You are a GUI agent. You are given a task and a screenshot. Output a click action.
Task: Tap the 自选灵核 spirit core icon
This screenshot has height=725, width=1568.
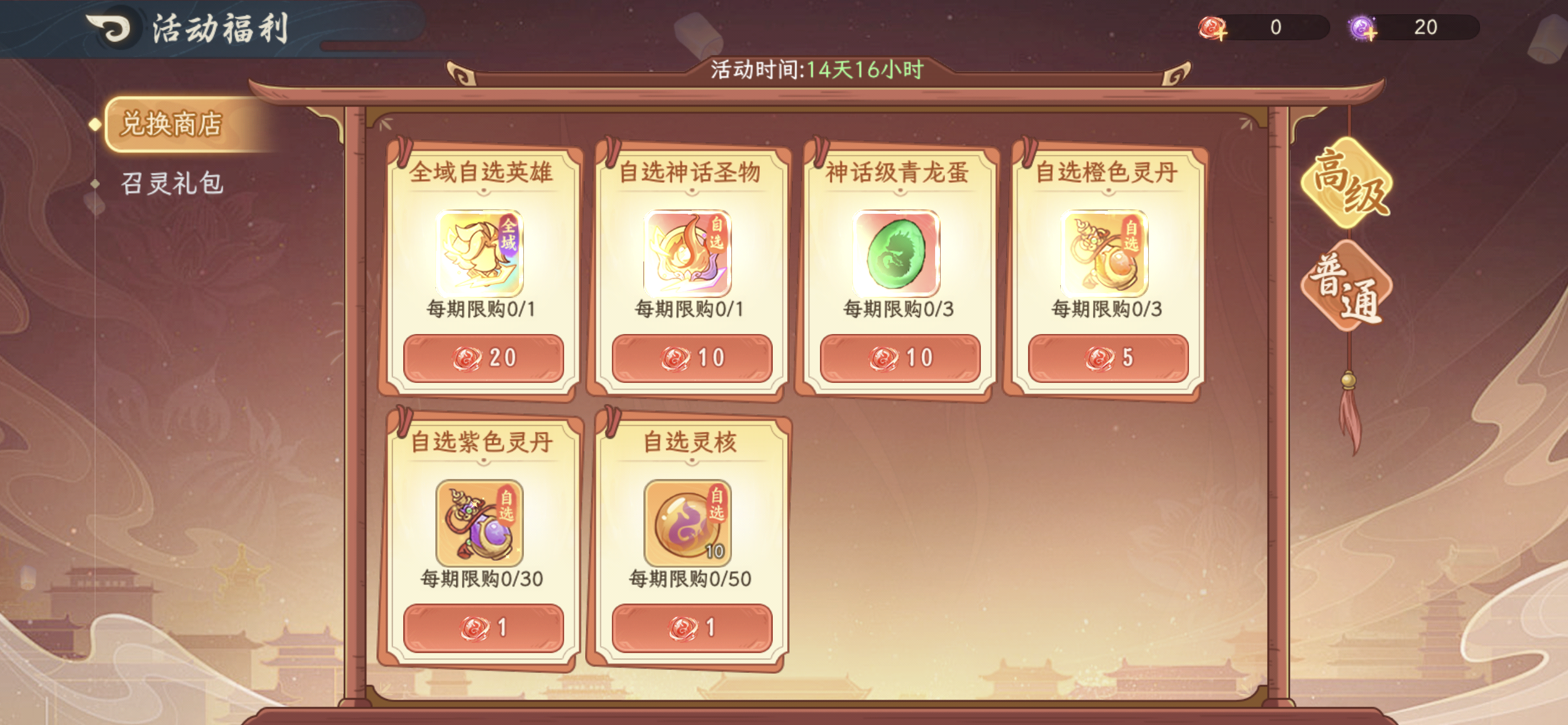(x=688, y=523)
